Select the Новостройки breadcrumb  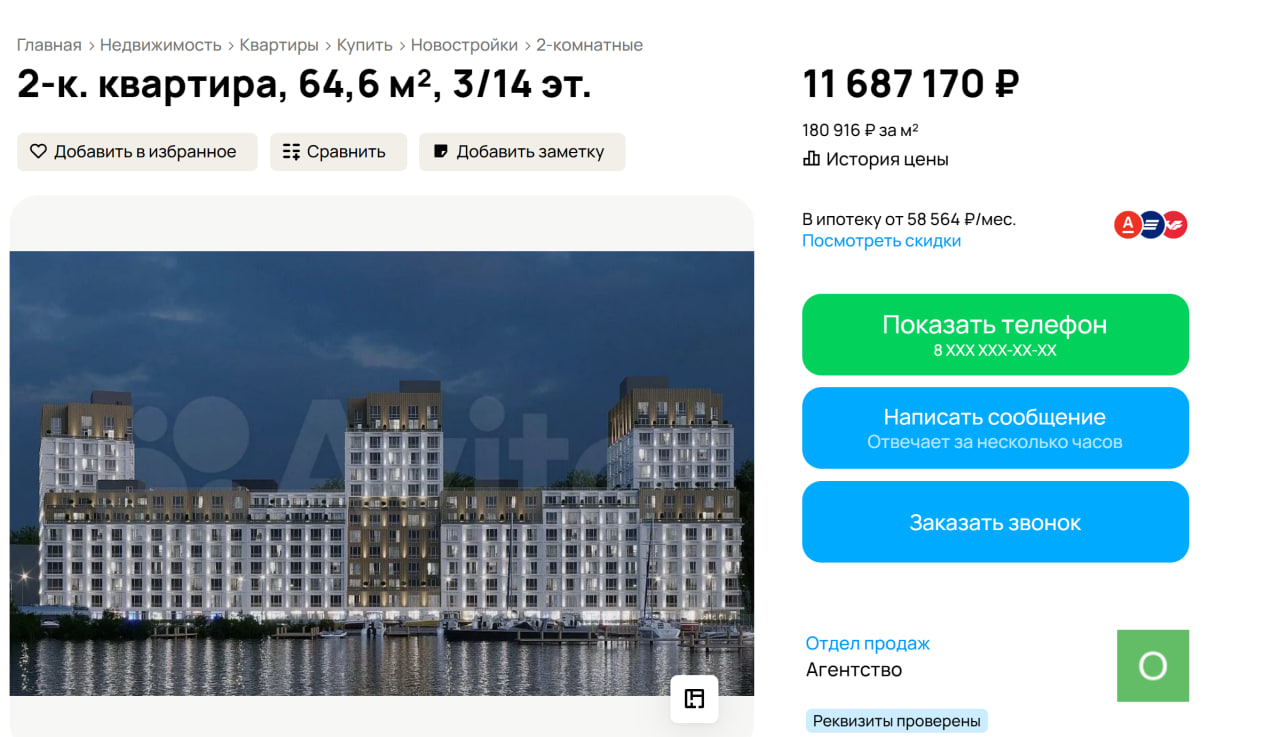[464, 45]
